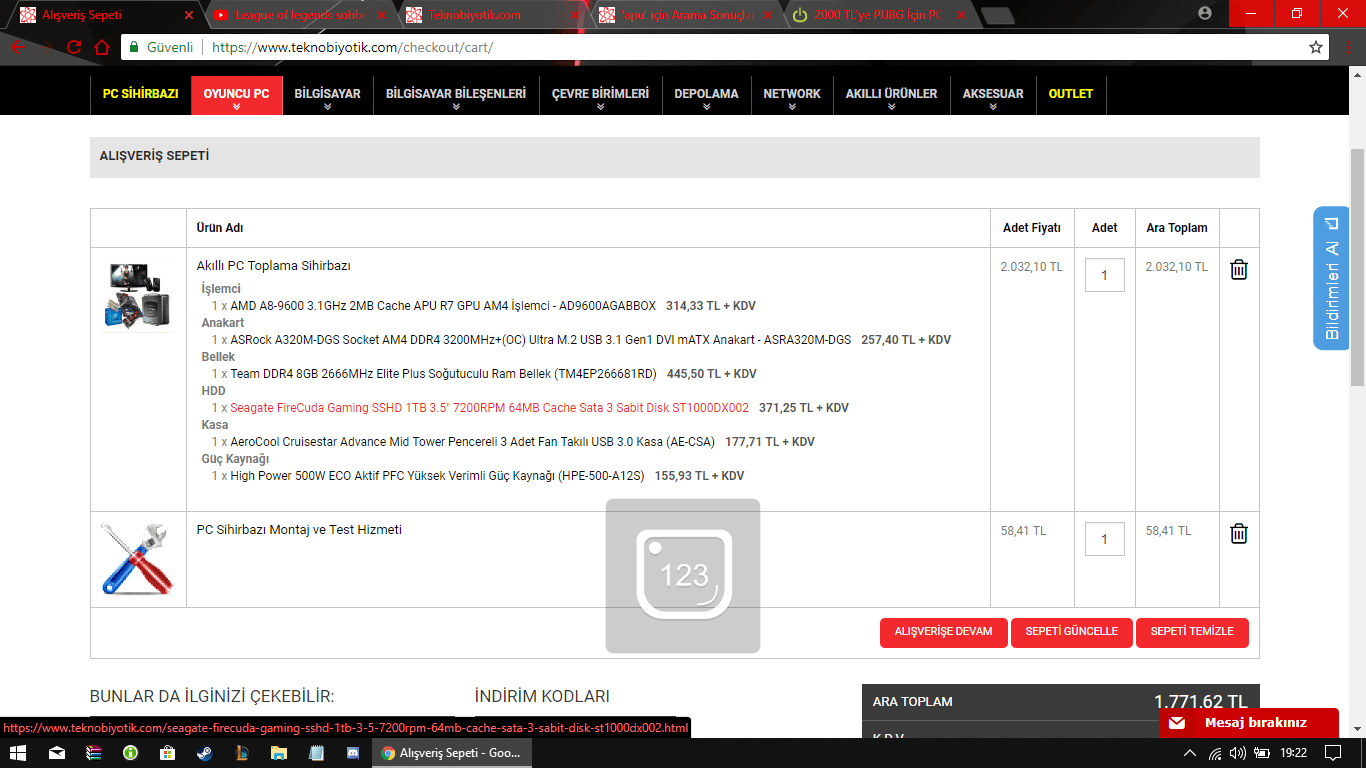Click the SEPETİ GÜNCELLE button
The height and width of the screenshot is (768, 1366).
[1071, 632]
